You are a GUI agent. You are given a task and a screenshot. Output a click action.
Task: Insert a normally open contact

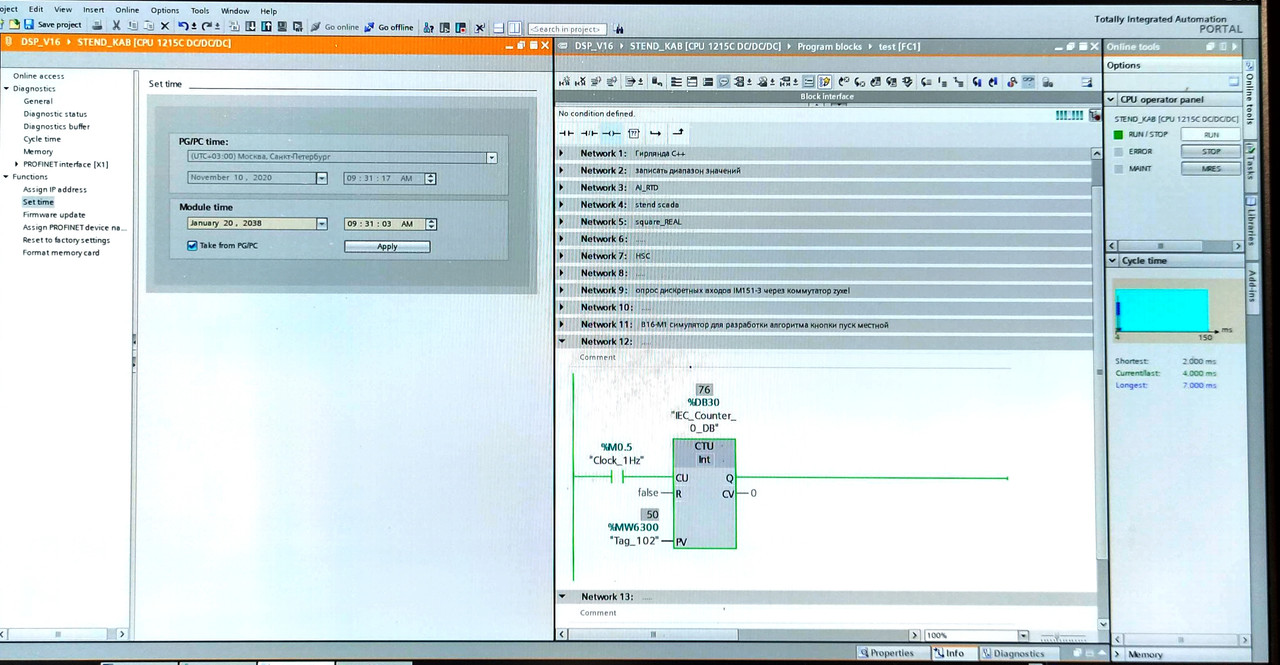click(x=566, y=133)
